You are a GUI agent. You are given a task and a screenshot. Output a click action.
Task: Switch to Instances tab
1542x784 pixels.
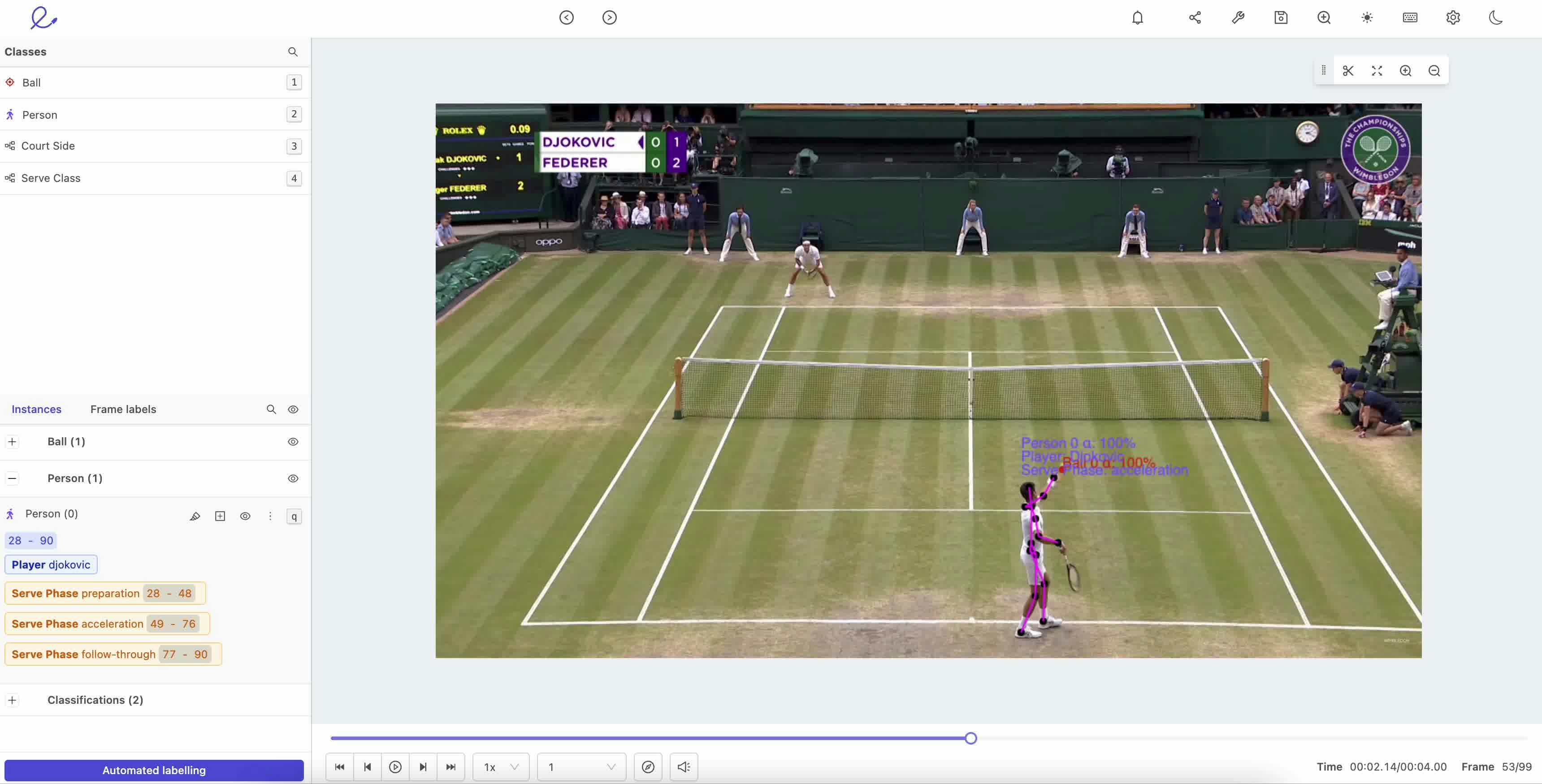click(36, 409)
